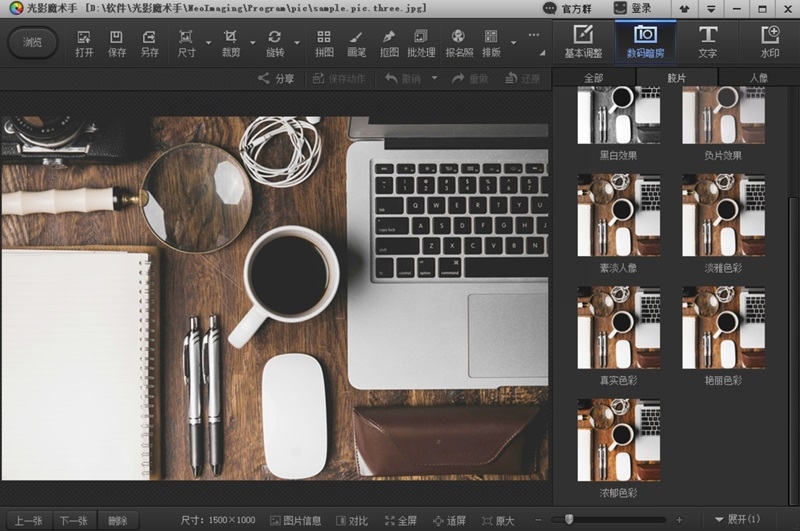Click the 打开 (Open) toolbar icon
The image size is (800, 531).
[x=84, y=43]
